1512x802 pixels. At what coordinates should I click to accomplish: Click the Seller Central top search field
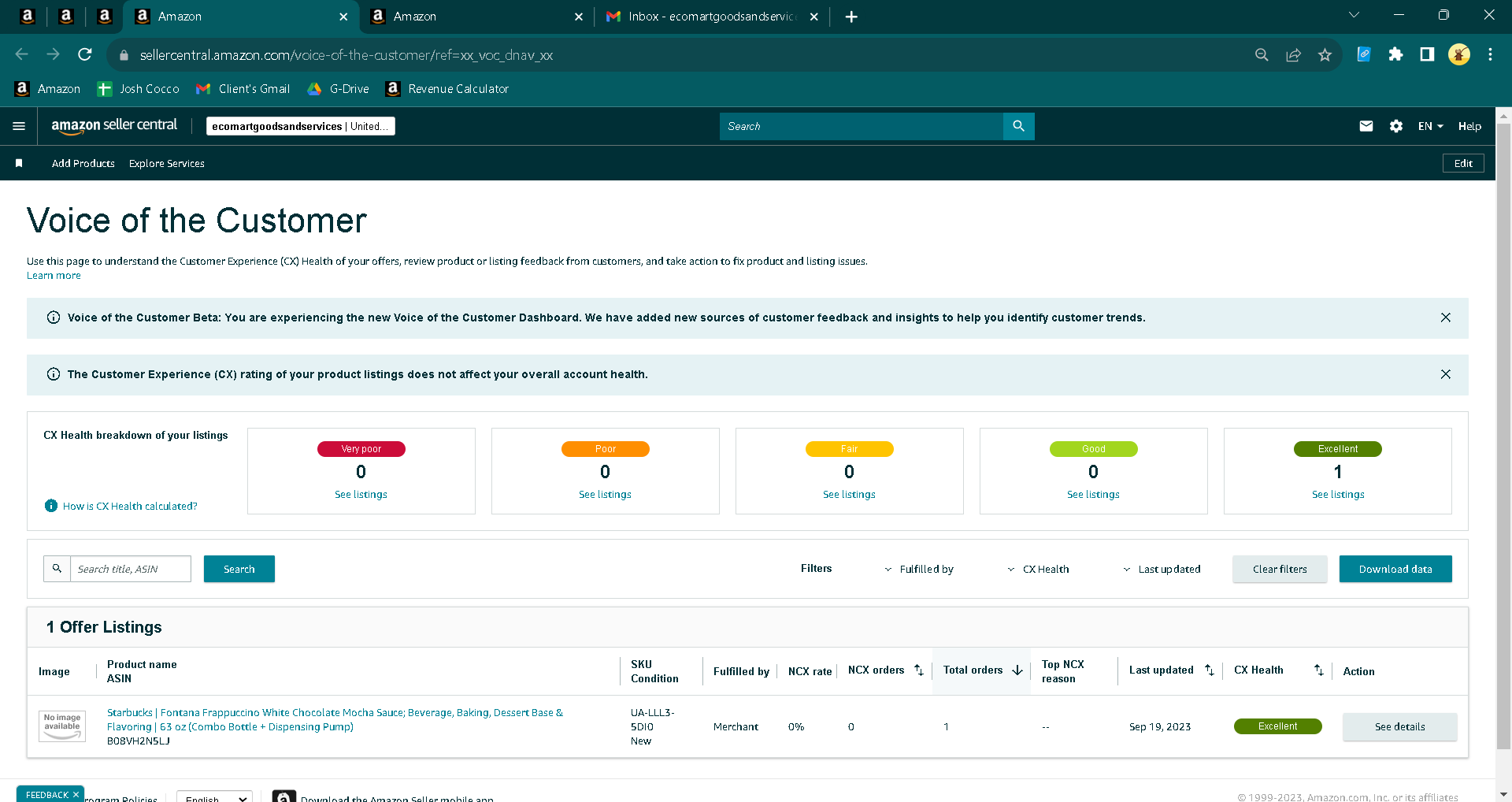coord(862,126)
